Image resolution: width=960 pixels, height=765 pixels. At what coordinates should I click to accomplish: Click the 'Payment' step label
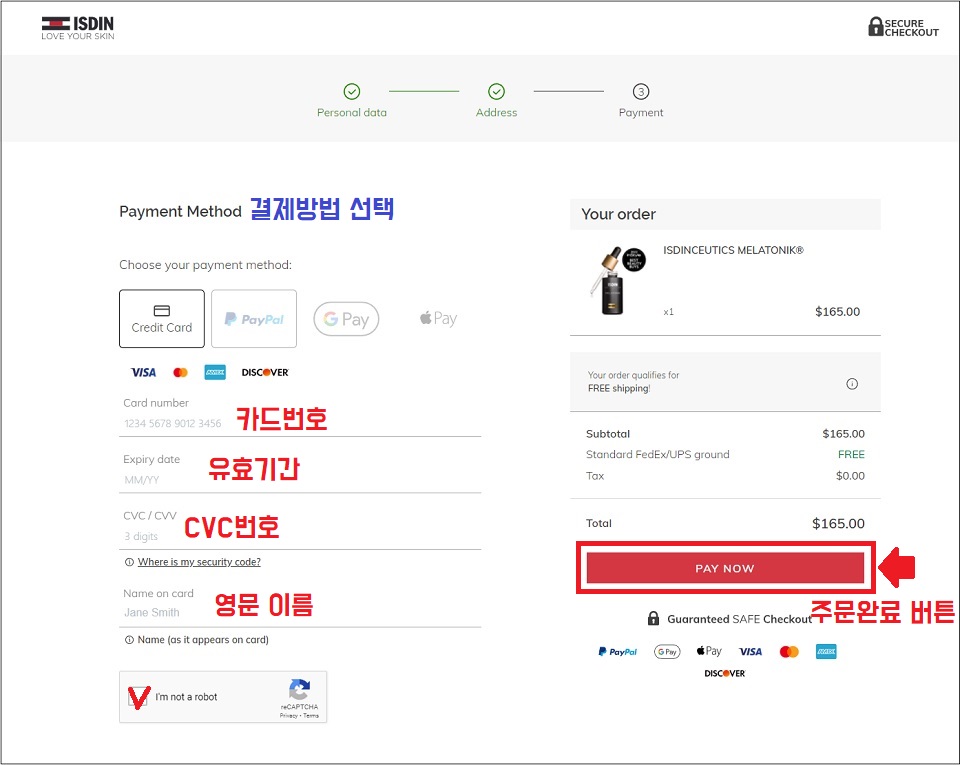click(x=640, y=113)
